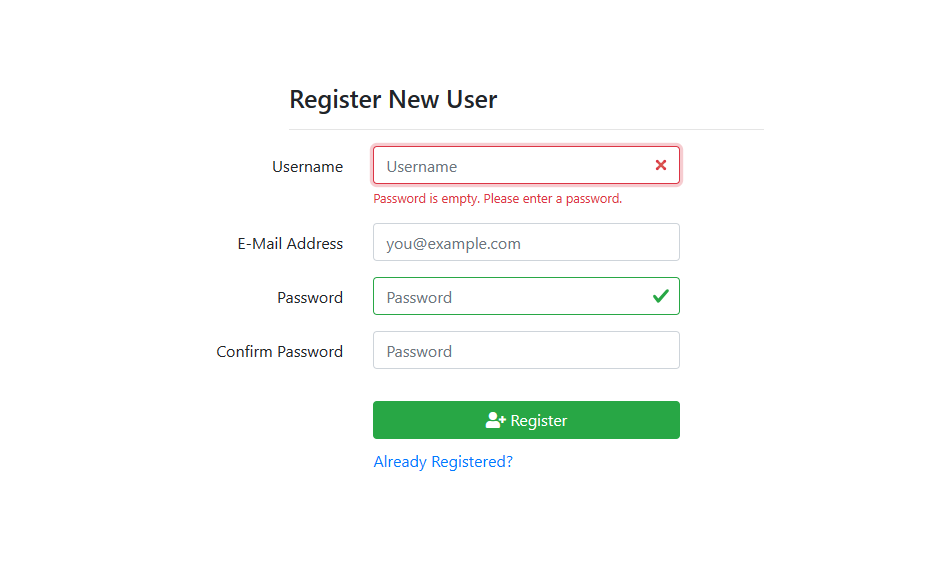Open the Already Registered? link

click(x=443, y=461)
